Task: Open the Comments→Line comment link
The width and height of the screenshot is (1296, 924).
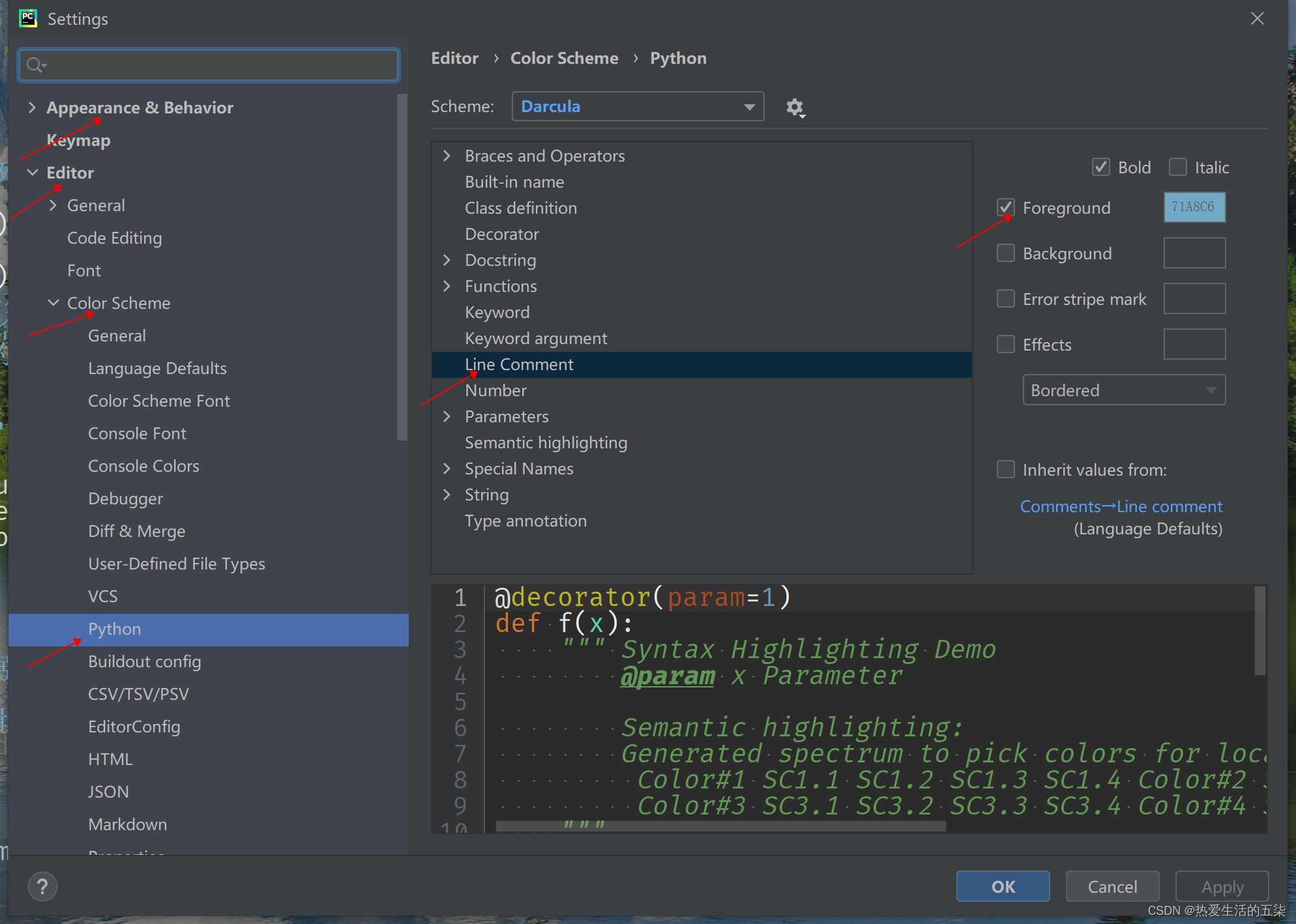Action: pyautogui.click(x=1121, y=506)
